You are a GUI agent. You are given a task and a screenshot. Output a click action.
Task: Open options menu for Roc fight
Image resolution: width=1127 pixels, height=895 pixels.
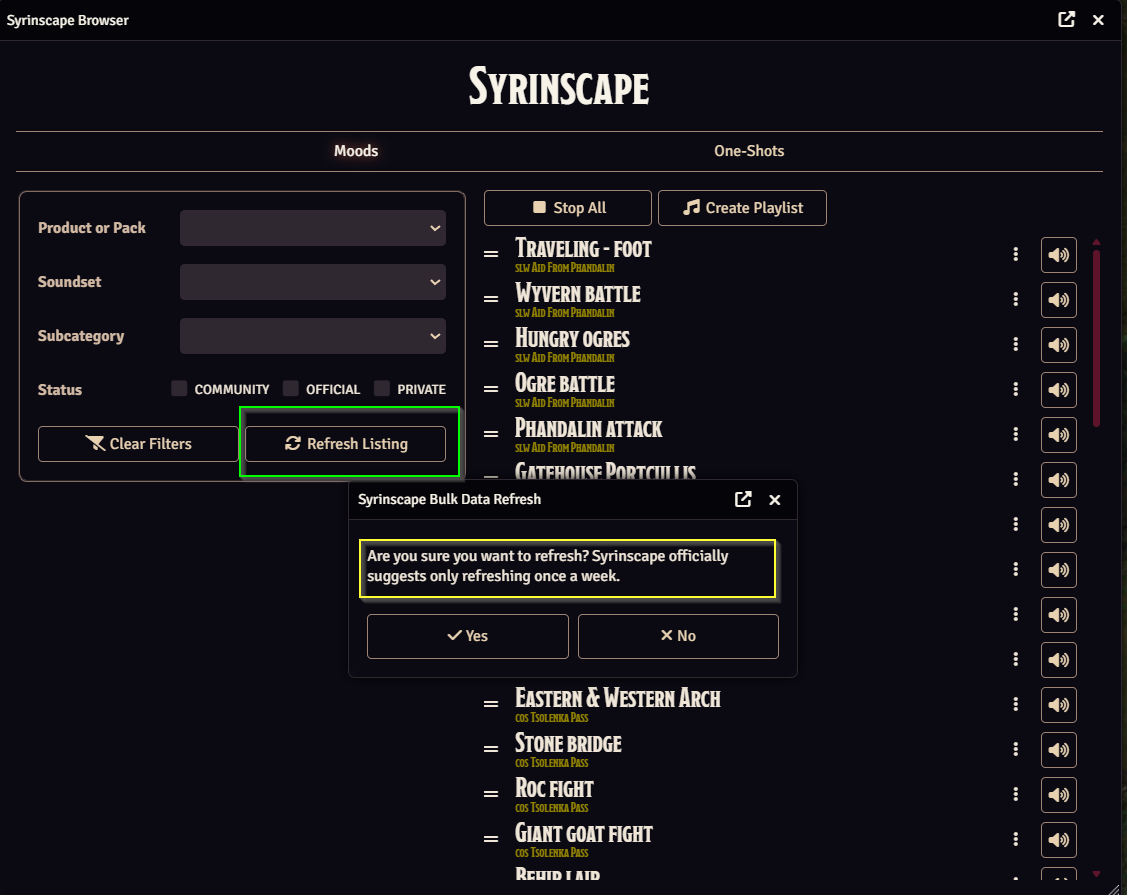tap(1016, 794)
